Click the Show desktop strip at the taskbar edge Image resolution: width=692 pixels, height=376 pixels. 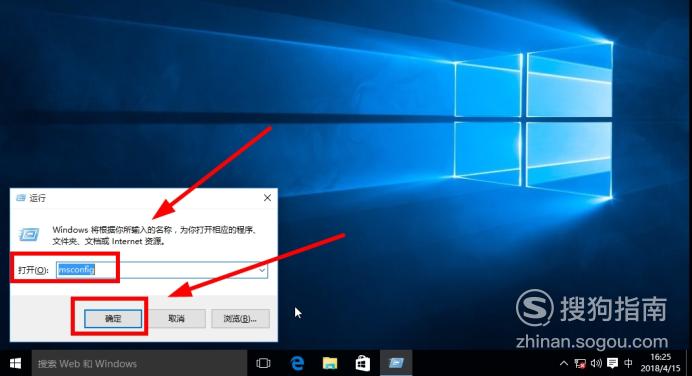point(689,363)
